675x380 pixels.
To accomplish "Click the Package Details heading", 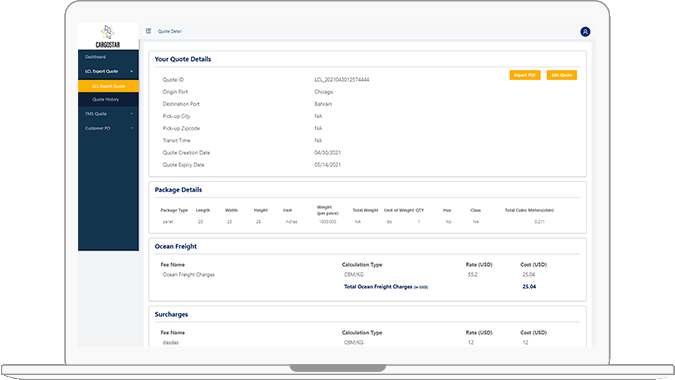I will (x=178, y=190).
